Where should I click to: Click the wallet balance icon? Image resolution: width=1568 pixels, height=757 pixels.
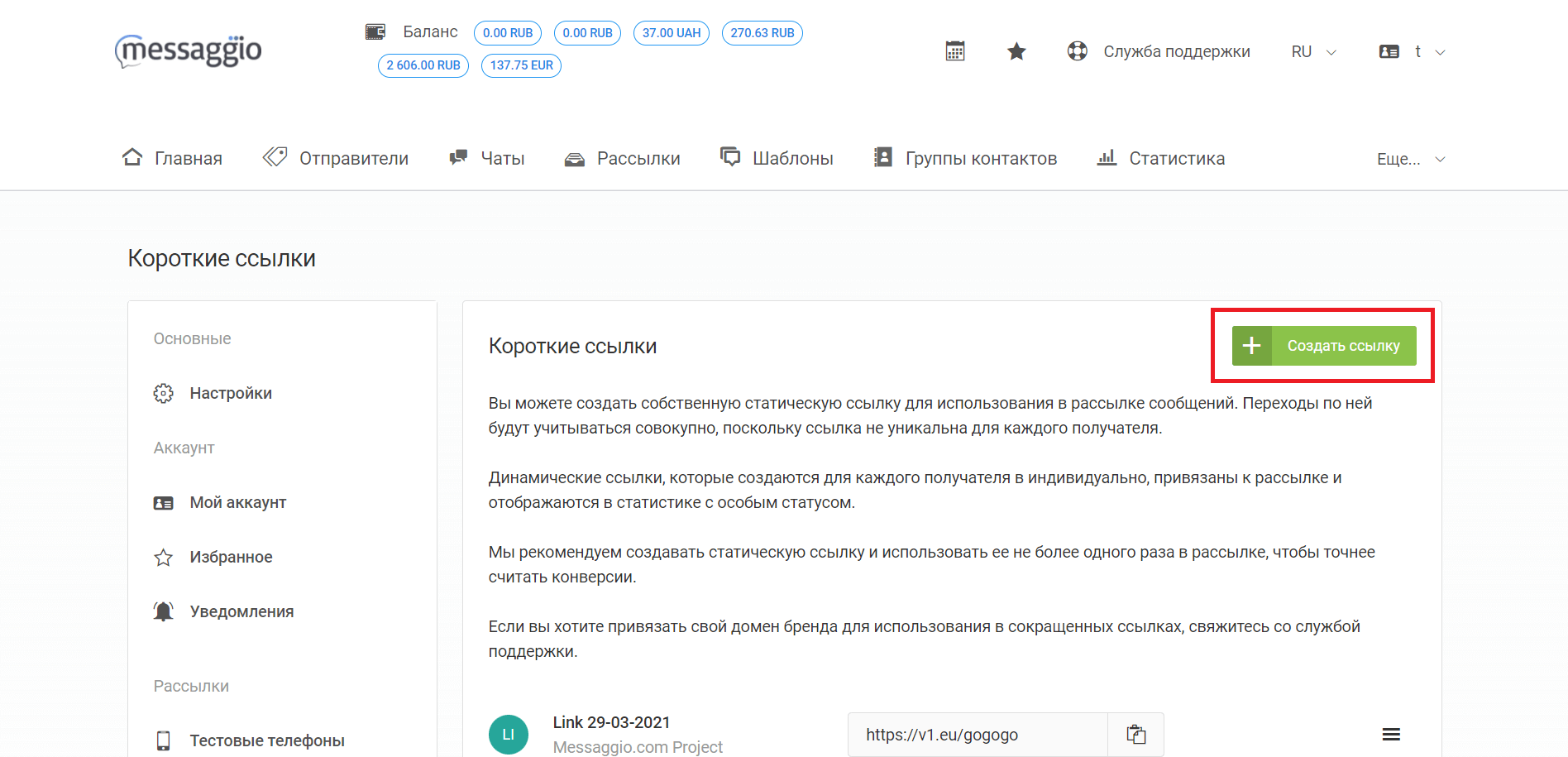(x=375, y=32)
